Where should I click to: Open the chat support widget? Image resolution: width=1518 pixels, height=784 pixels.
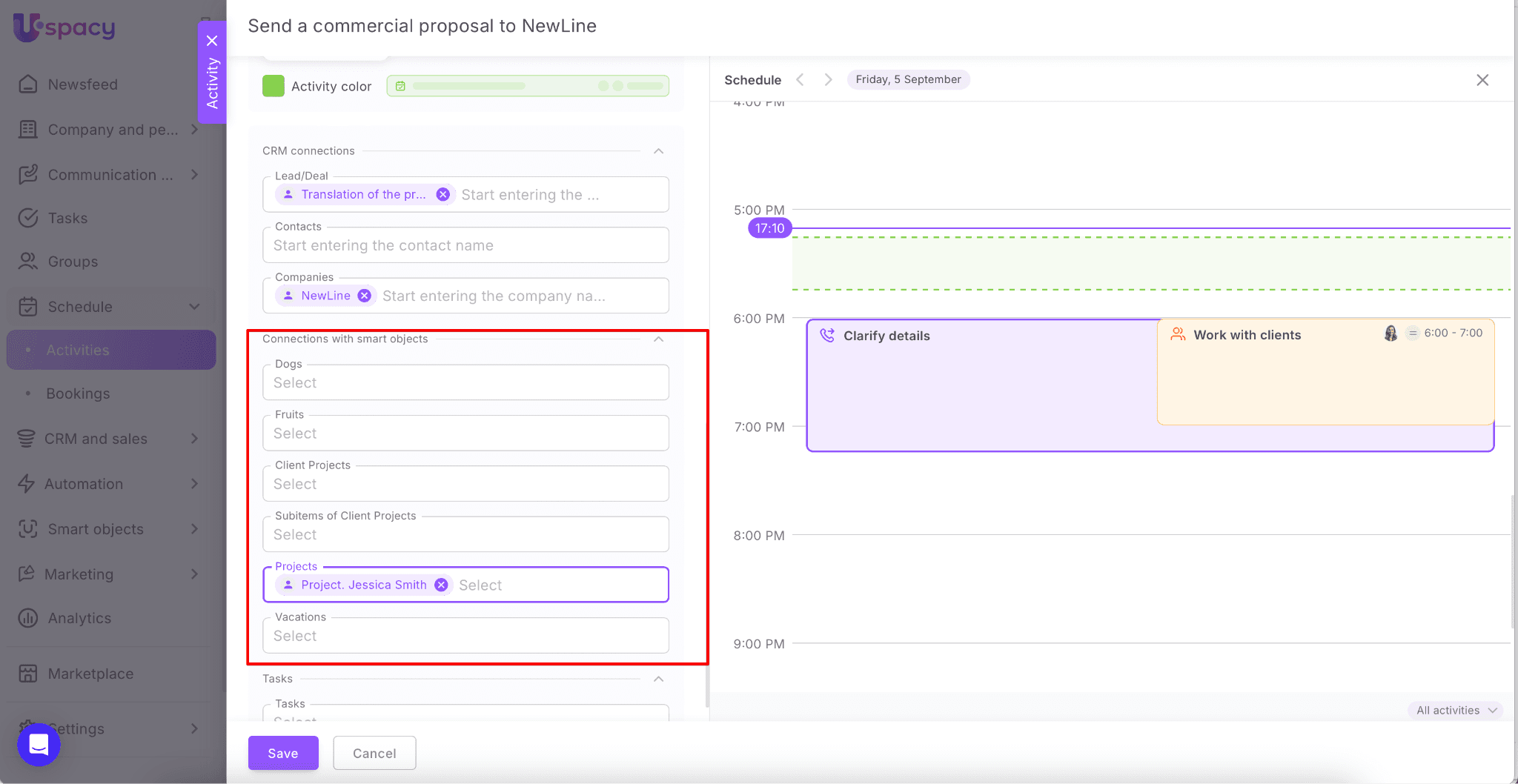pyautogui.click(x=39, y=744)
